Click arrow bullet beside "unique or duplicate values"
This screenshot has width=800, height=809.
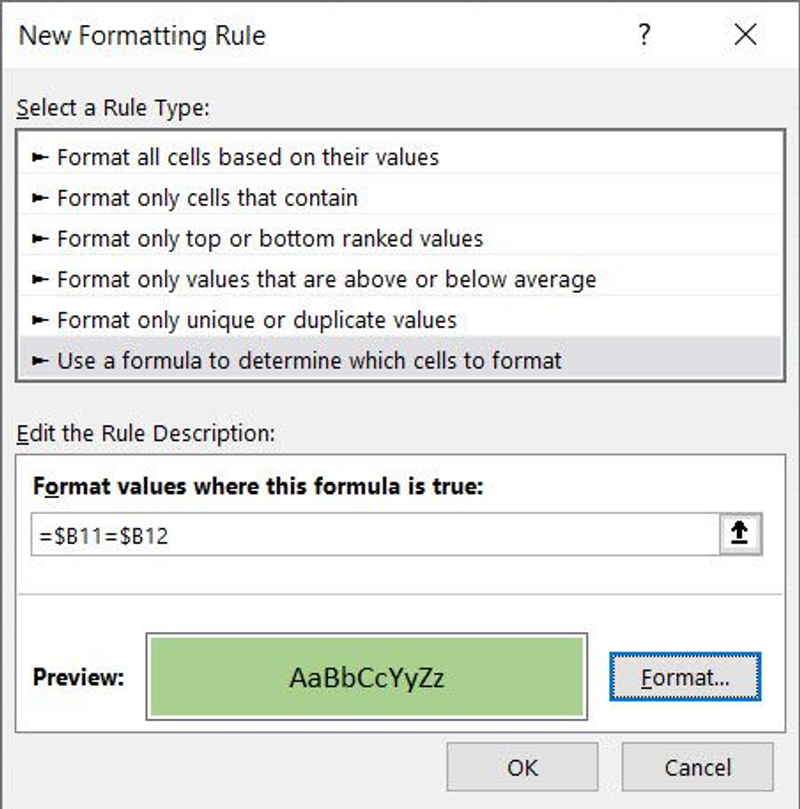point(40,321)
